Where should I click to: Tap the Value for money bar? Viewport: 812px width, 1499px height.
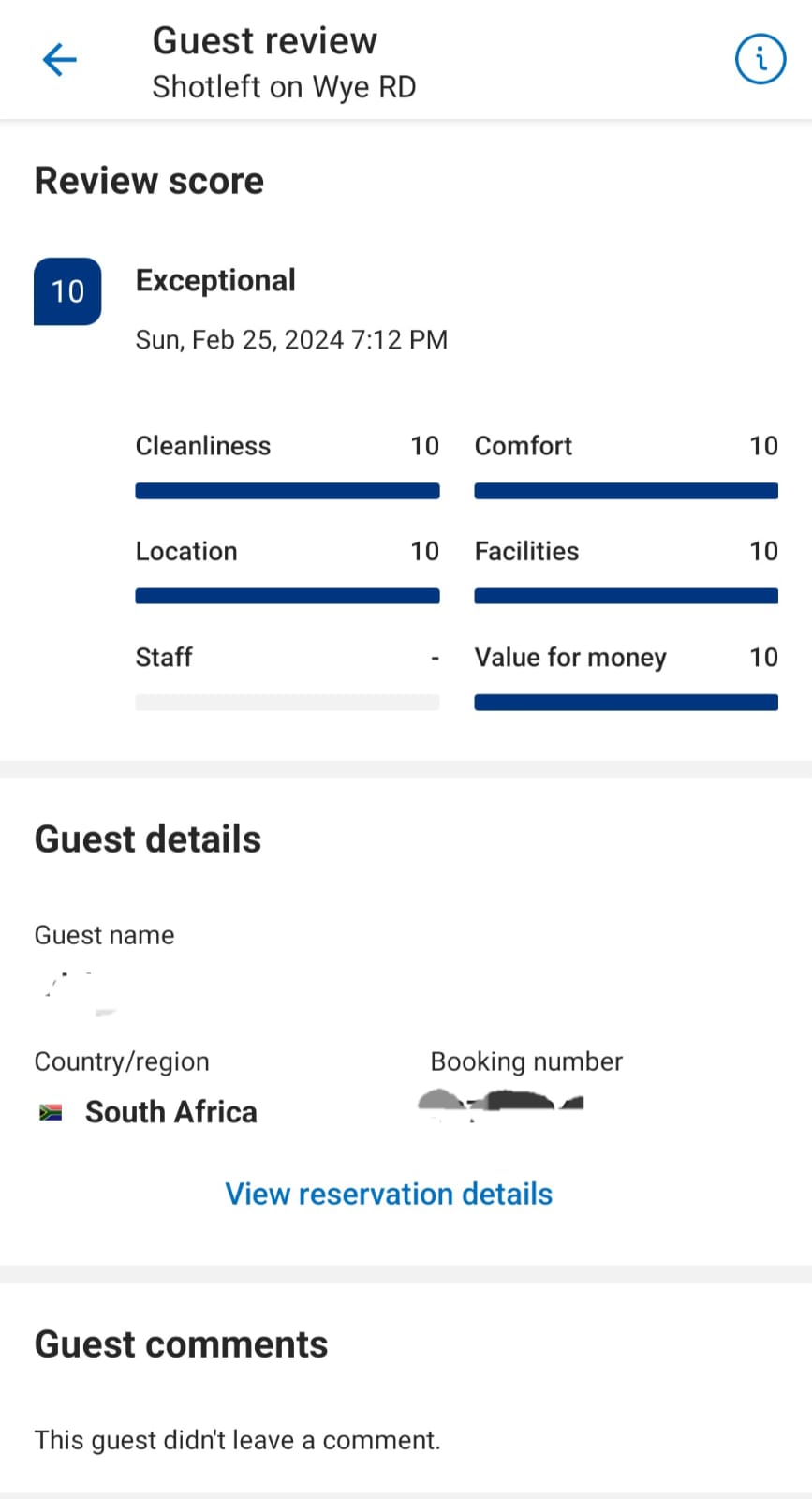(x=626, y=702)
